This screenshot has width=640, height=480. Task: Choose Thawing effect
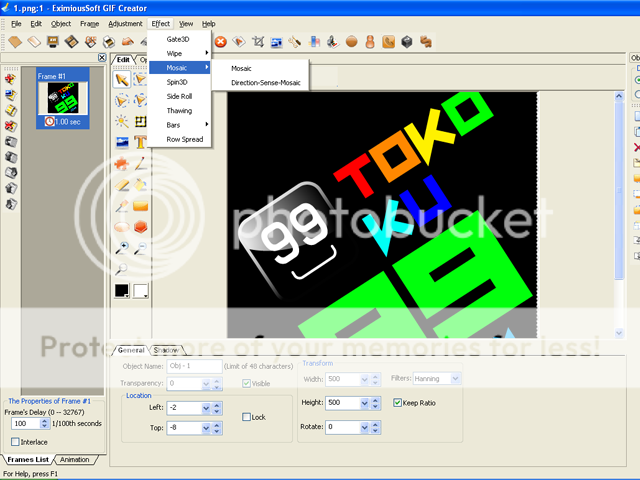click(180, 110)
